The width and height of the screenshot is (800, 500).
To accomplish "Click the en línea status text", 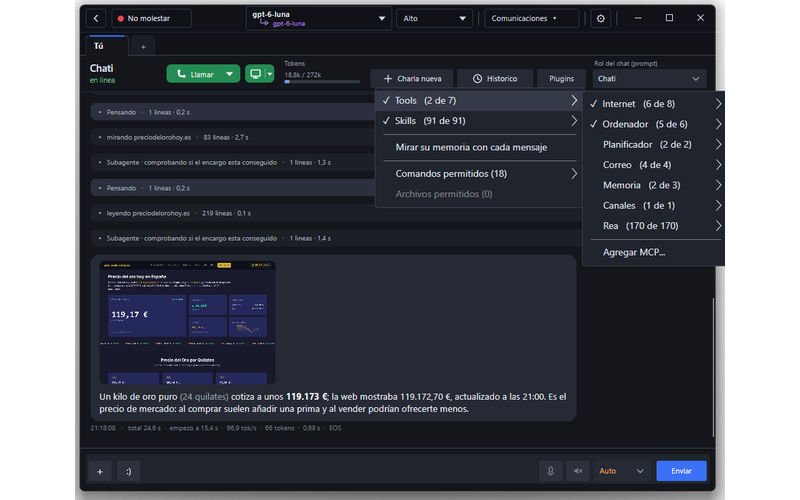I will point(102,80).
